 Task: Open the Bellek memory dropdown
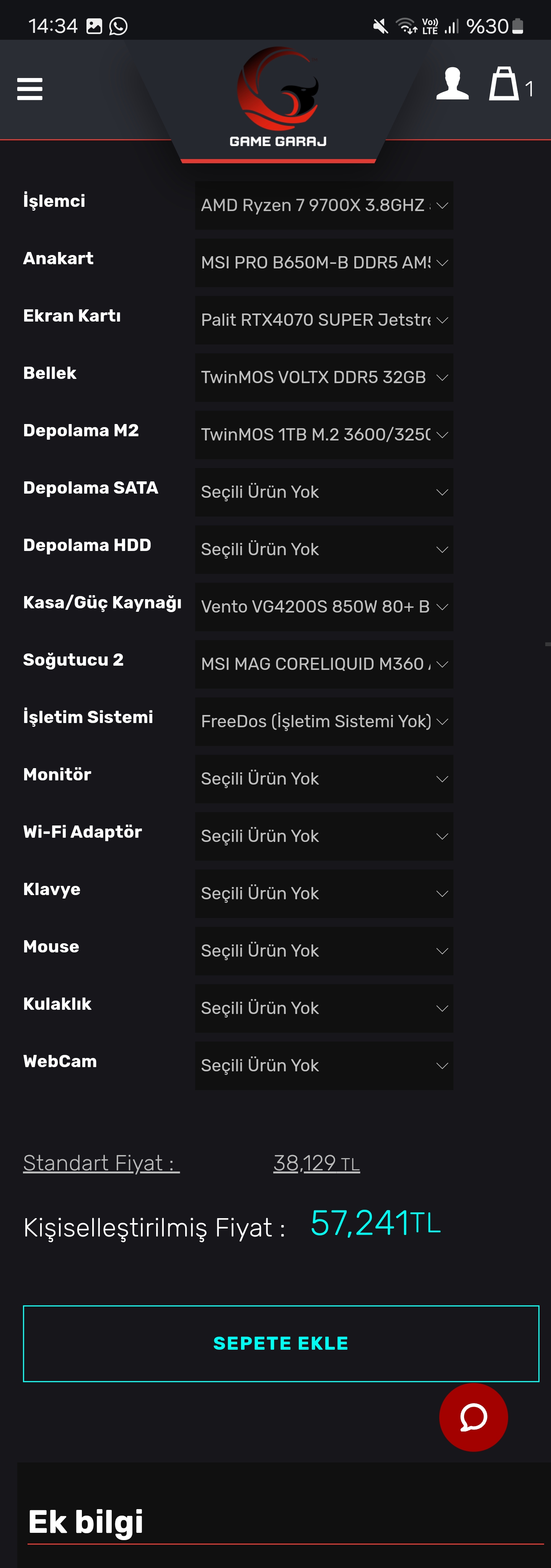click(x=323, y=377)
